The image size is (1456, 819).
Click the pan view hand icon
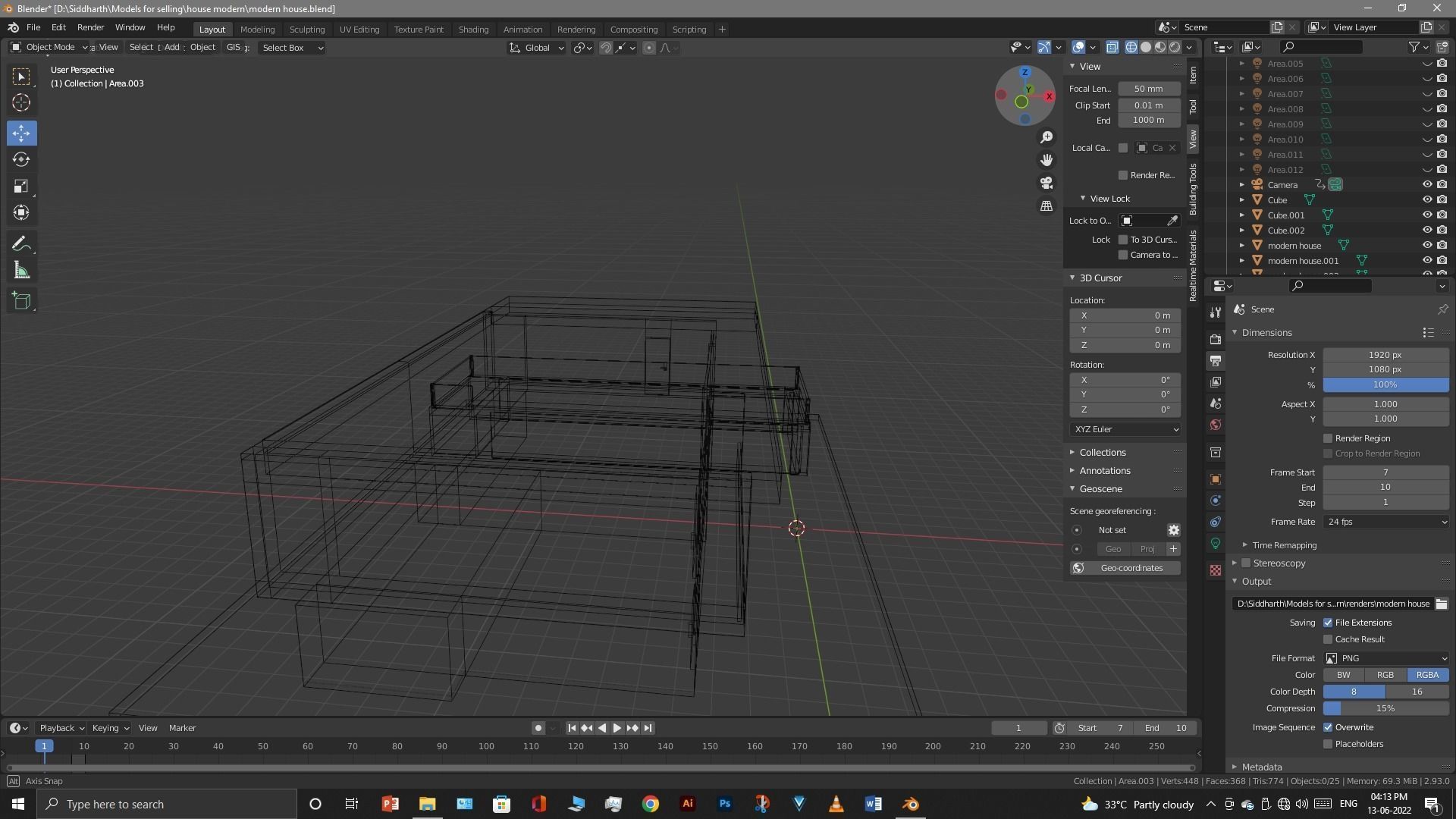point(1046,160)
